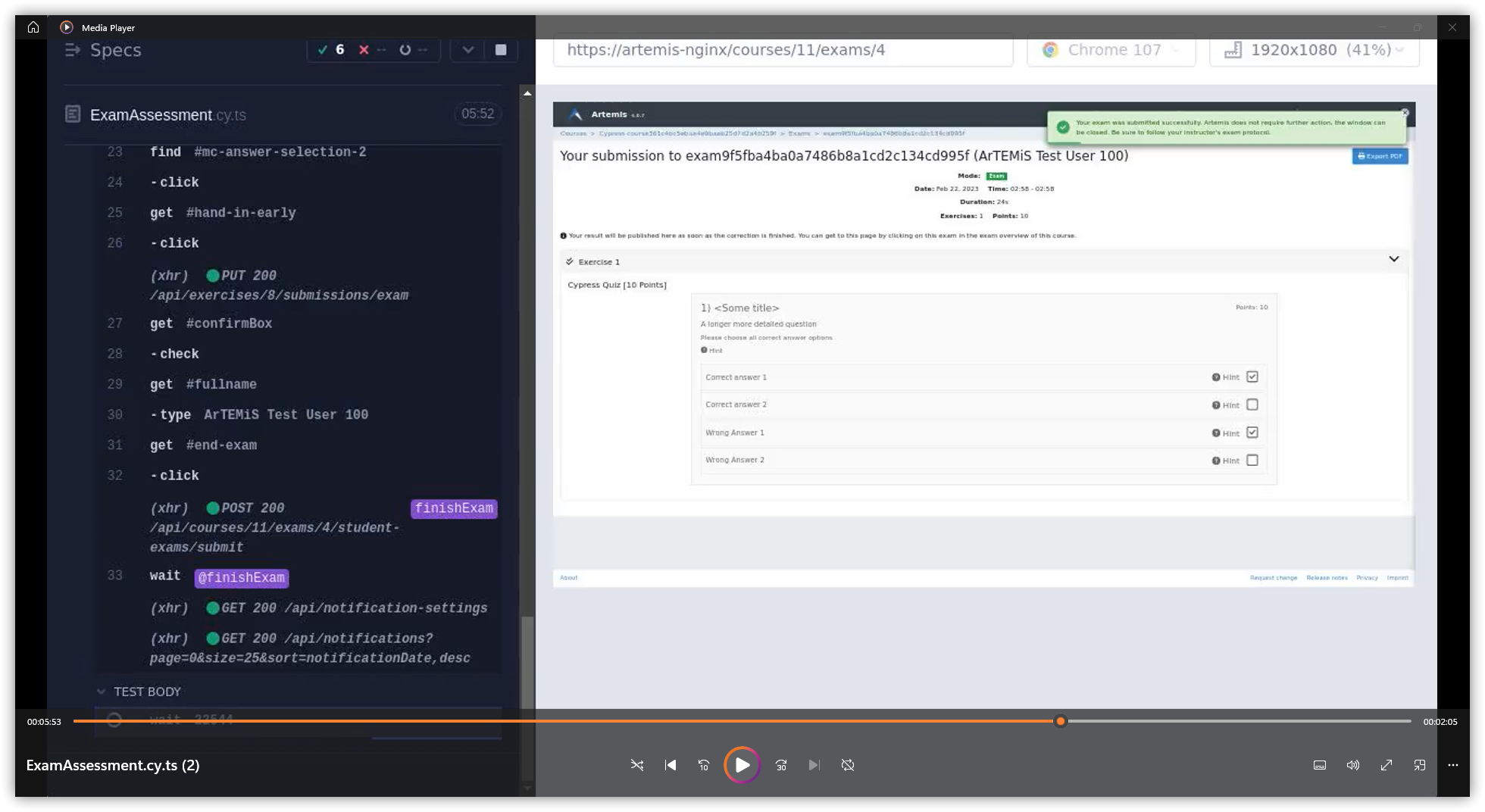Image resolution: width=1485 pixels, height=812 pixels.
Task: Skip forward 30 seconds in the video
Action: coord(780,765)
